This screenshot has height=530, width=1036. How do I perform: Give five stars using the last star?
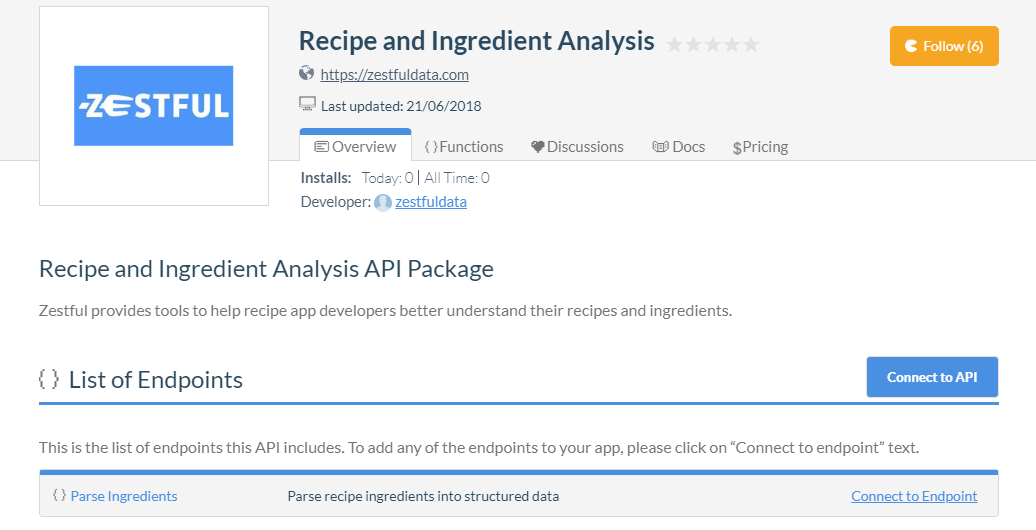(751, 44)
